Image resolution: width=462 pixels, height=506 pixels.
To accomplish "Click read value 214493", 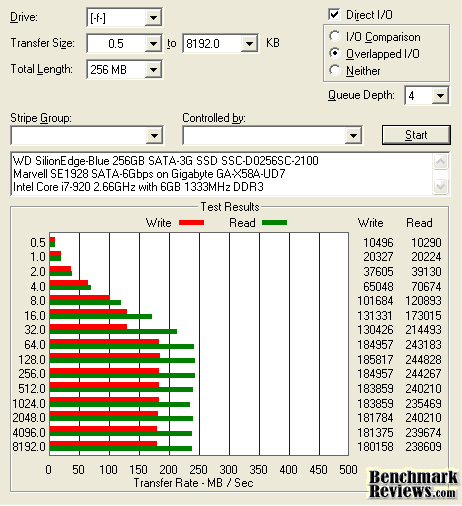I will click(x=423, y=330).
